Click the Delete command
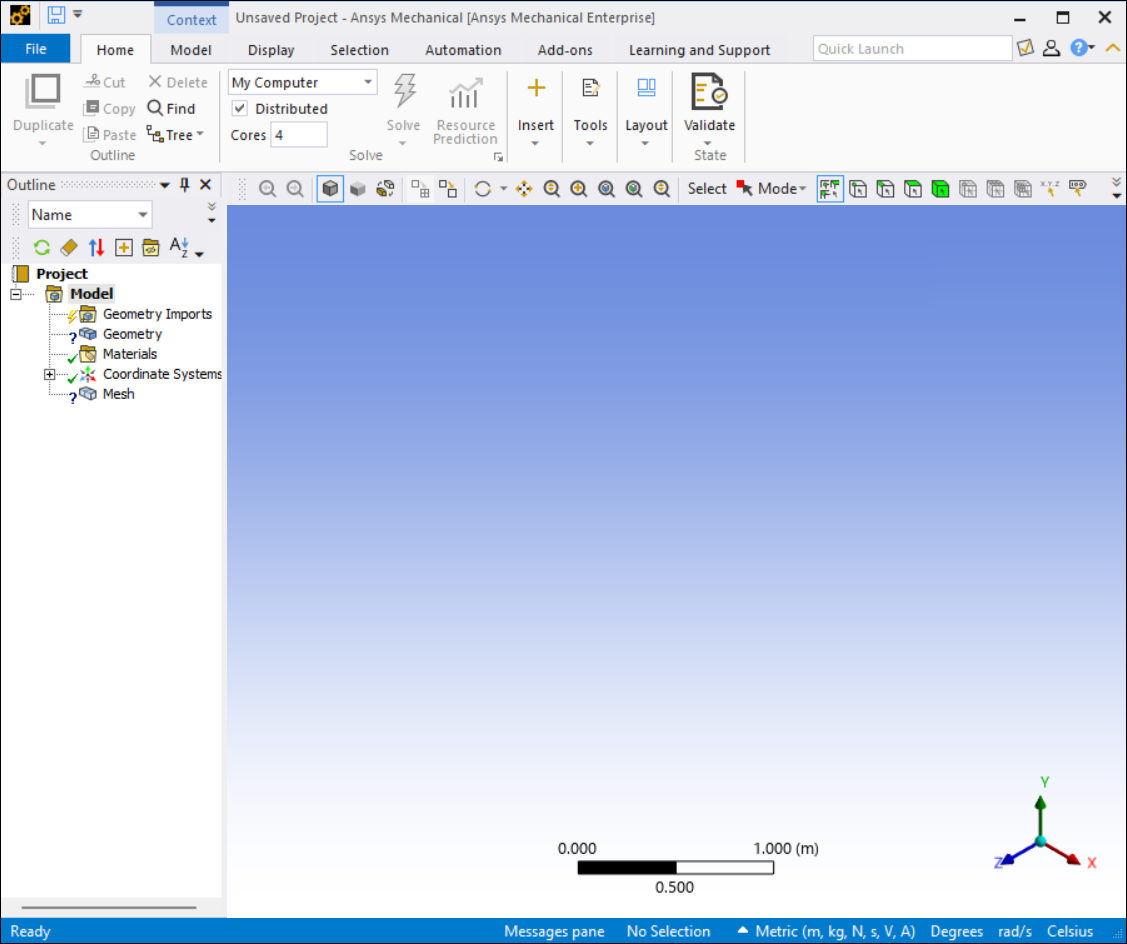The height and width of the screenshot is (944, 1127). tap(178, 82)
